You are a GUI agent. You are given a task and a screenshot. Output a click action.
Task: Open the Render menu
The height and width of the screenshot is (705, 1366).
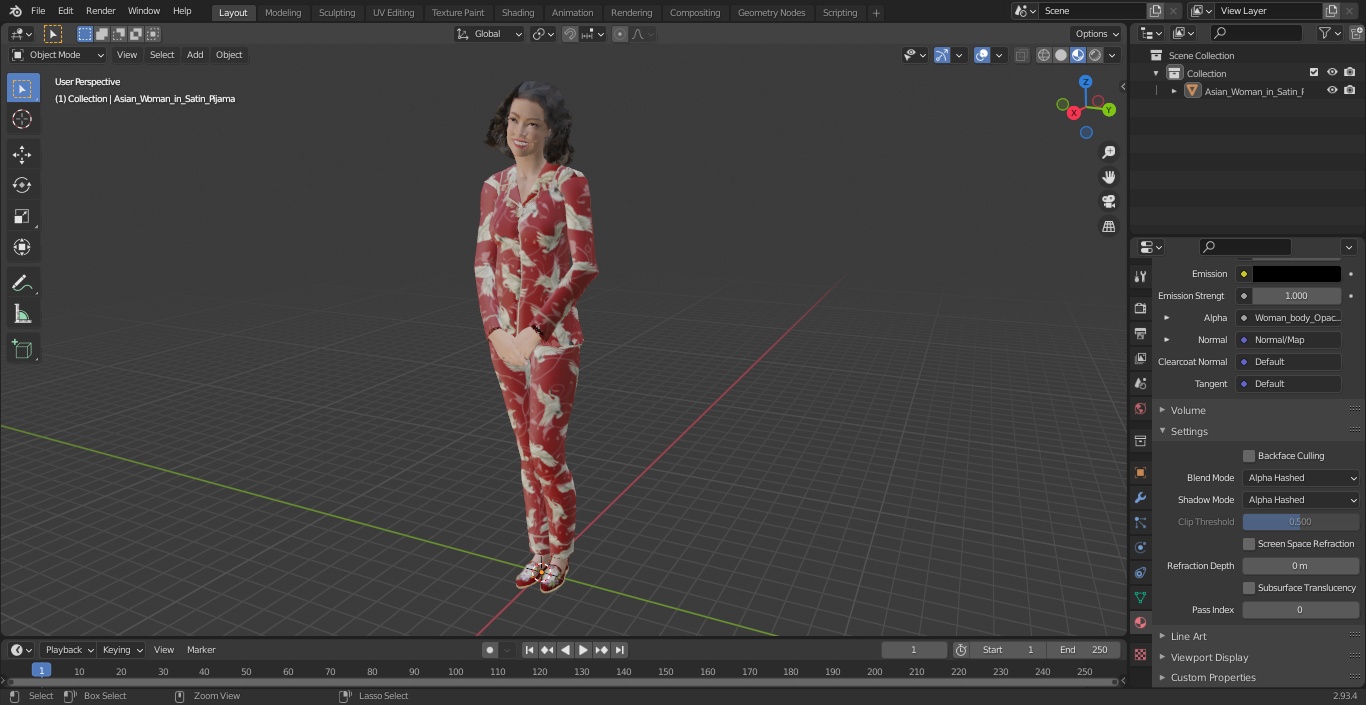tap(100, 11)
